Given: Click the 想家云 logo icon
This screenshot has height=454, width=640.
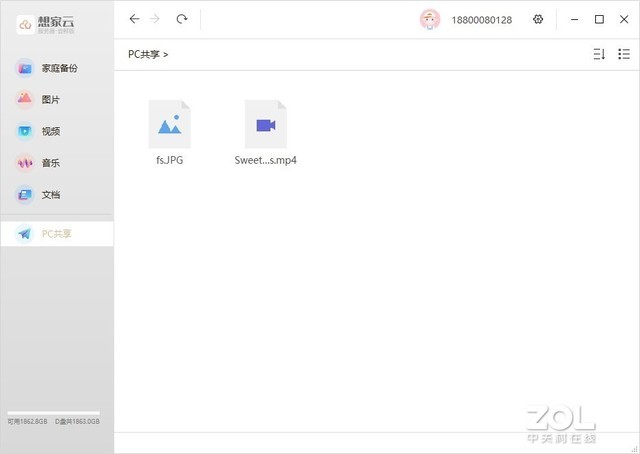Looking at the screenshot, I should tap(25, 24).
